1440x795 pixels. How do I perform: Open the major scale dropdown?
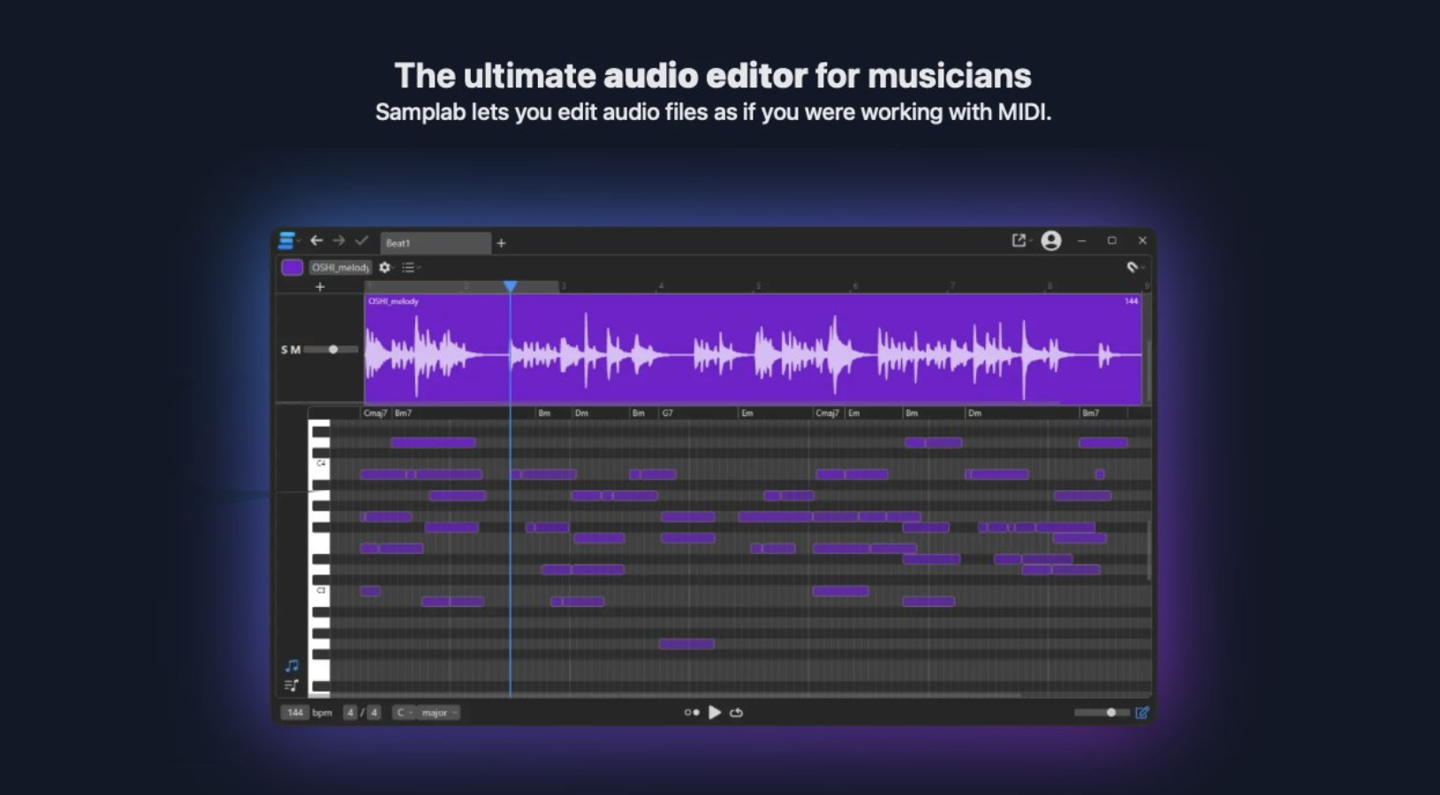click(439, 713)
